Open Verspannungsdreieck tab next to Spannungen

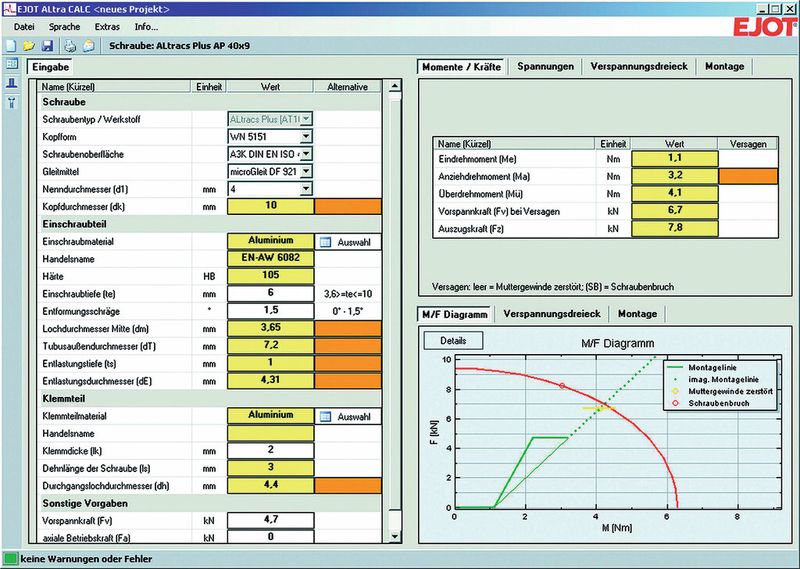[639, 66]
